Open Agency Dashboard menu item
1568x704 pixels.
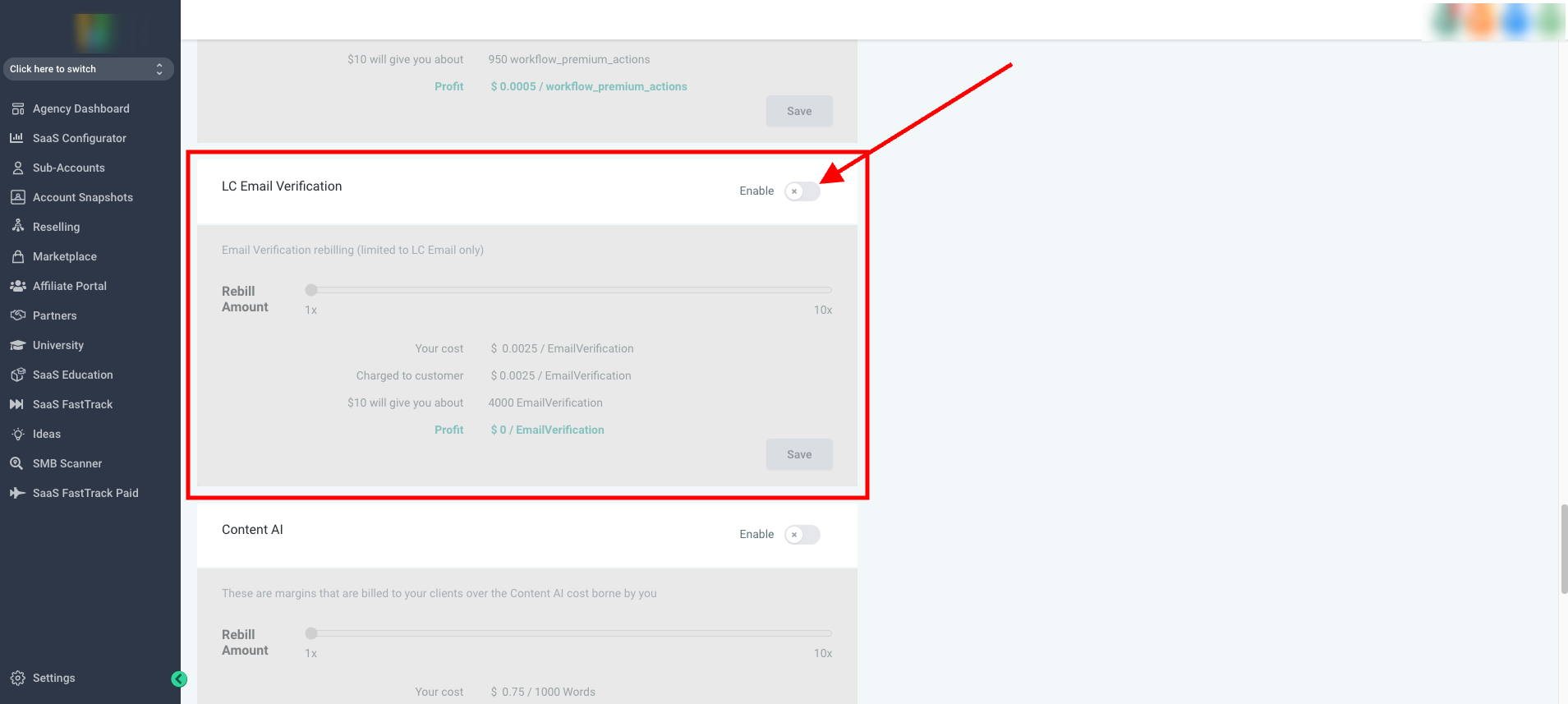(81, 108)
